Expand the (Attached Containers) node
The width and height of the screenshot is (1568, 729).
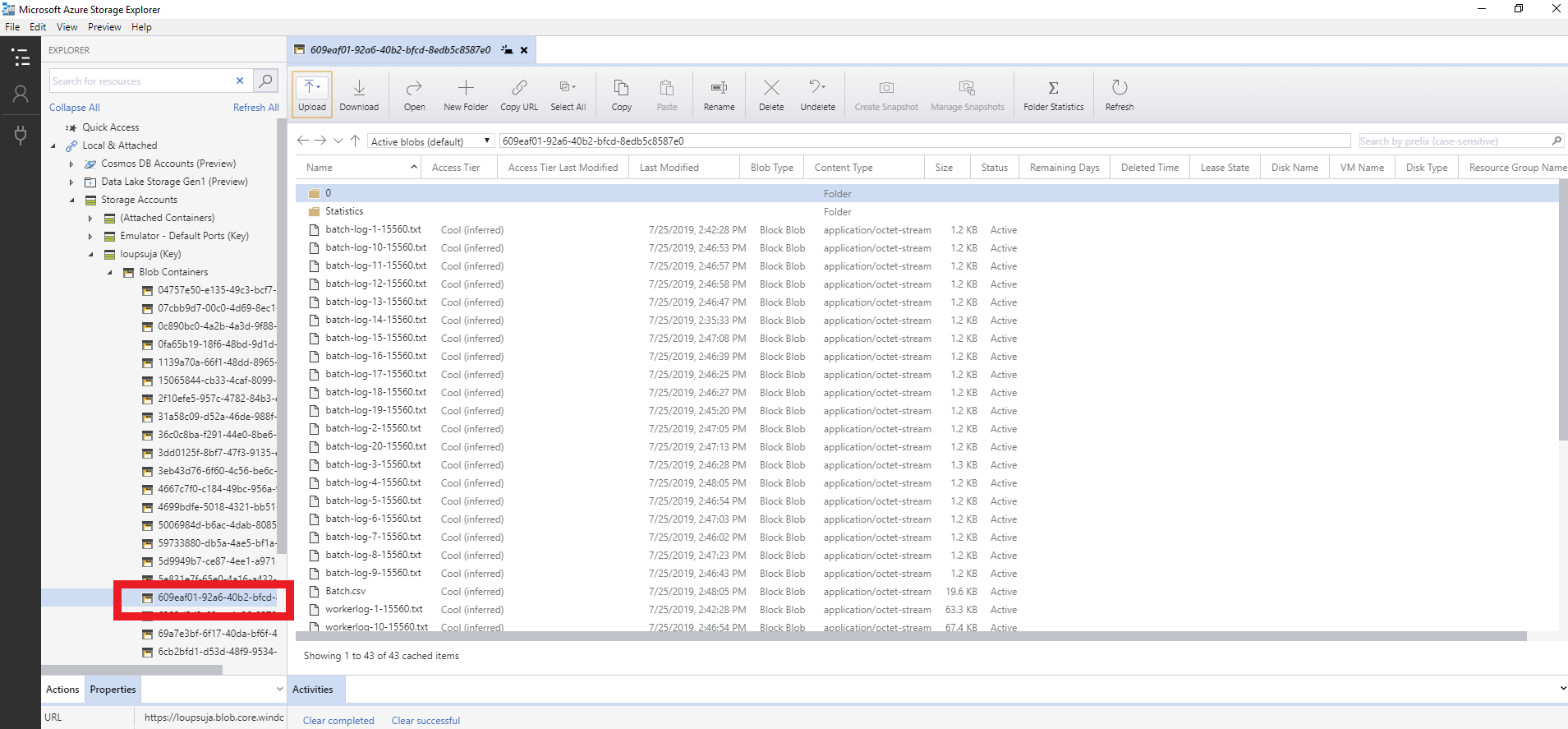(90, 218)
